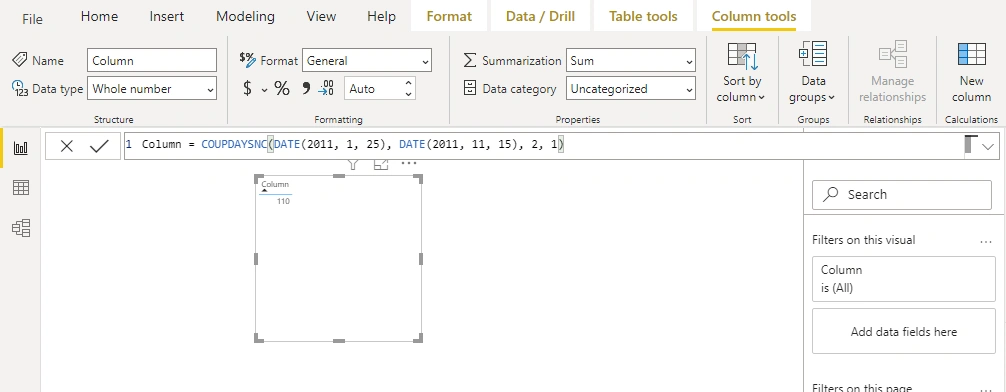Click the visual filter funnel icon

click(352, 165)
